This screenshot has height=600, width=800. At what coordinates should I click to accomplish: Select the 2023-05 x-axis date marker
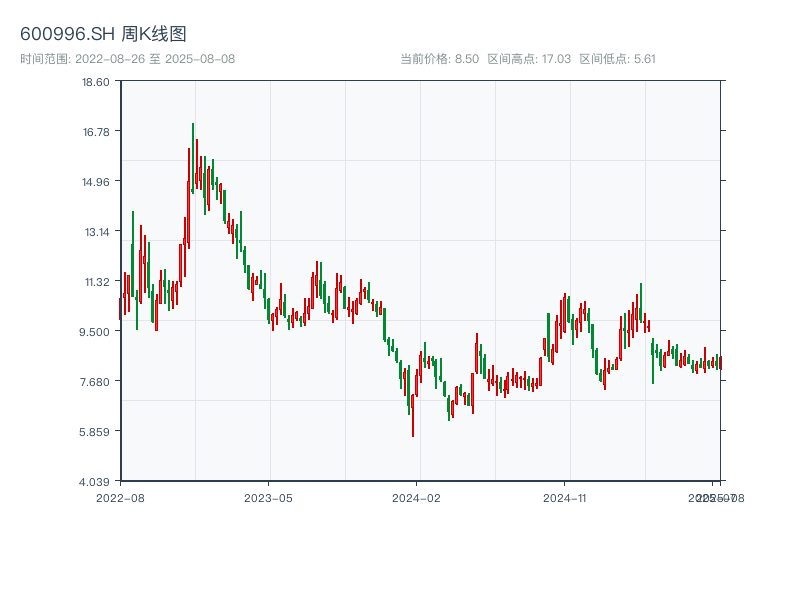[x=268, y=497]
